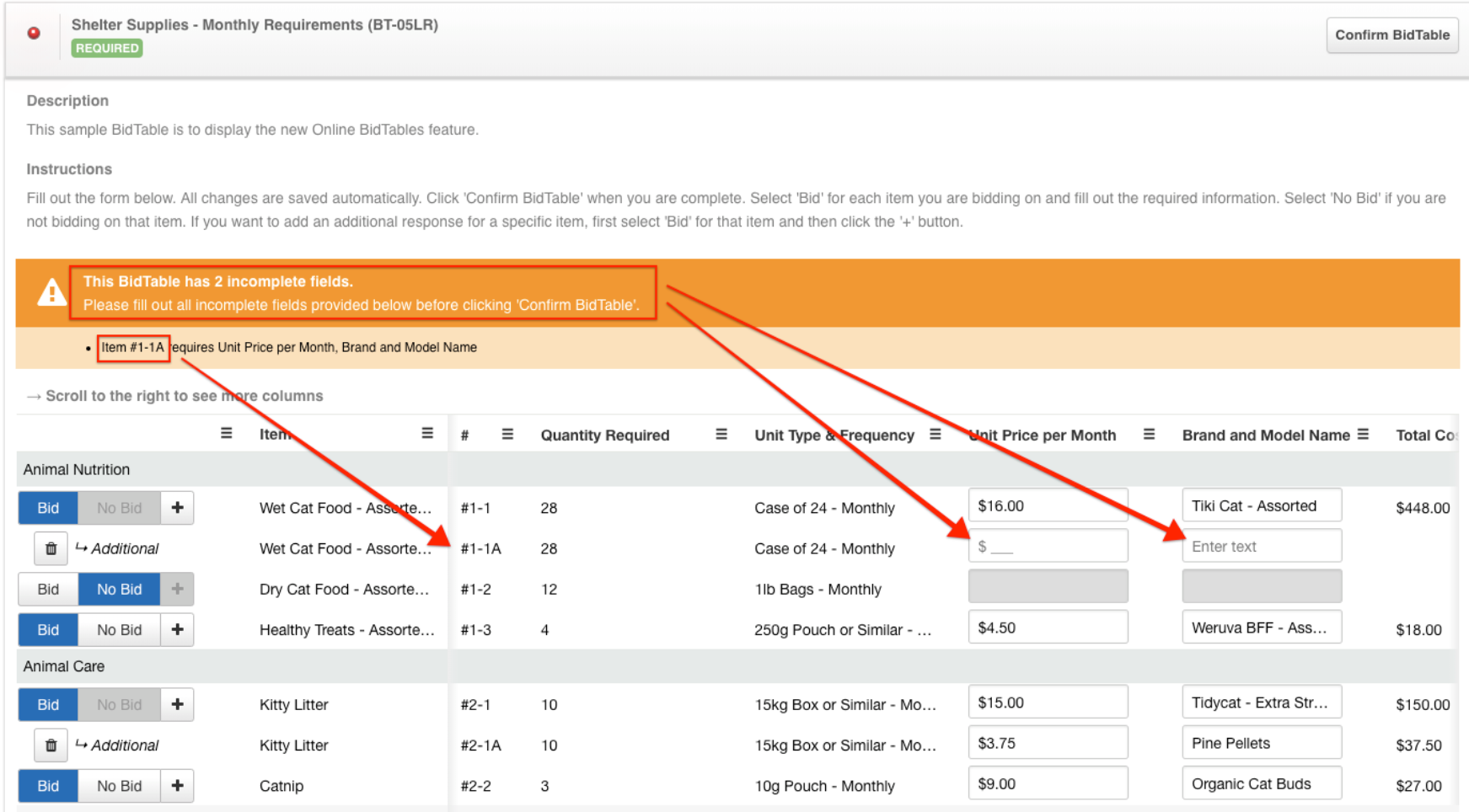
Task: Click the Catnip item name cell
Action: pos(281,786)
